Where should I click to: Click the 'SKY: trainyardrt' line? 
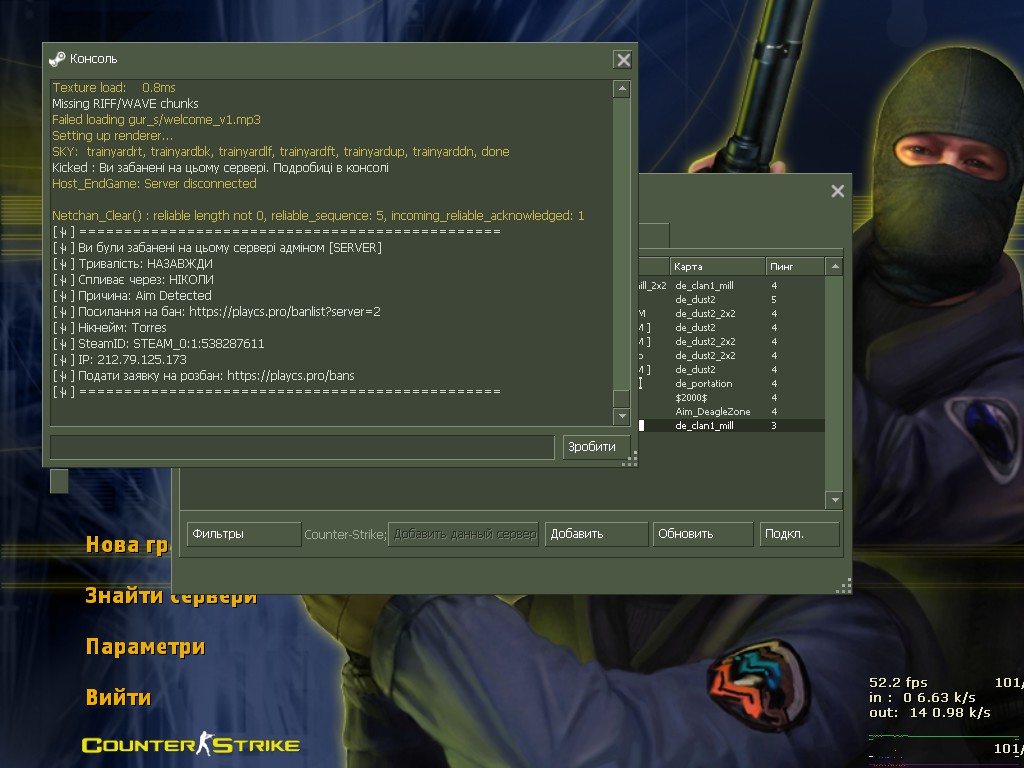click(281, 152)
